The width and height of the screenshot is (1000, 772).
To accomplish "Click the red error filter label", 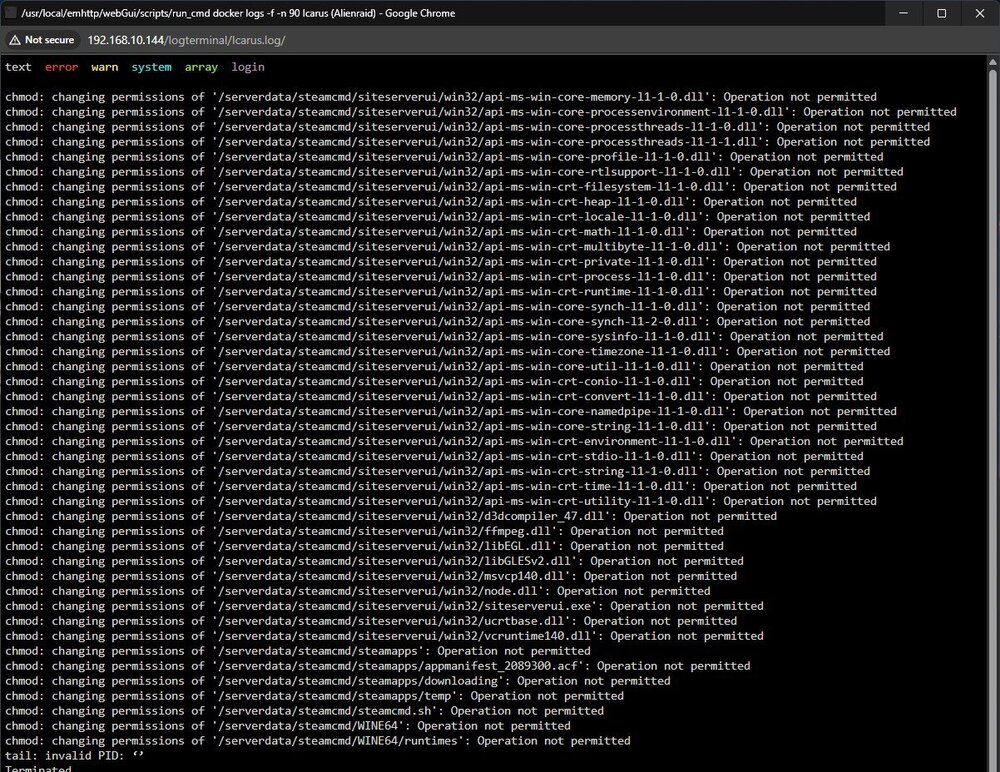I will 61,67.
